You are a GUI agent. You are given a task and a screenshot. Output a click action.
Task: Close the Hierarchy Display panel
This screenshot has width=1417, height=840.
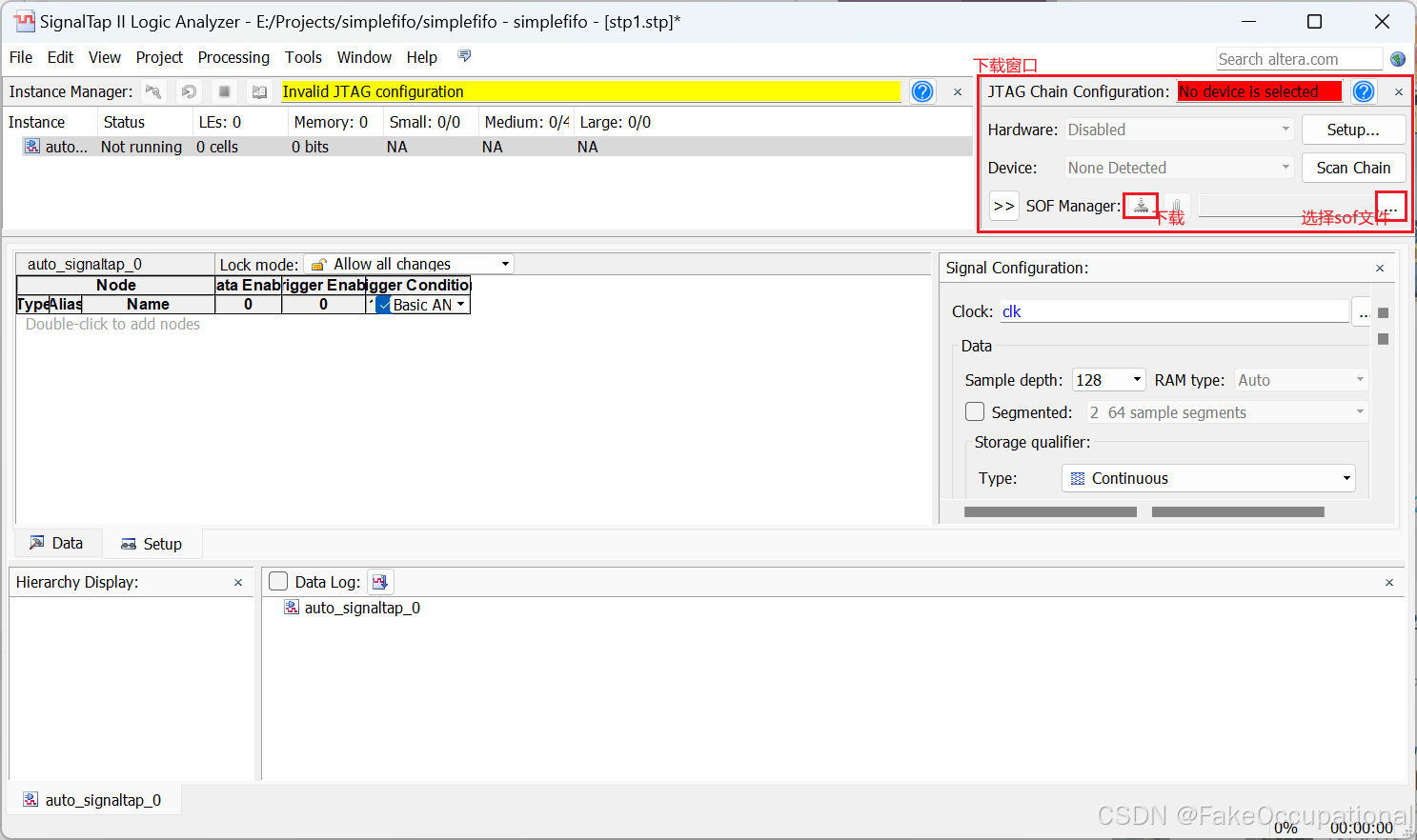[x=238, y=583]
